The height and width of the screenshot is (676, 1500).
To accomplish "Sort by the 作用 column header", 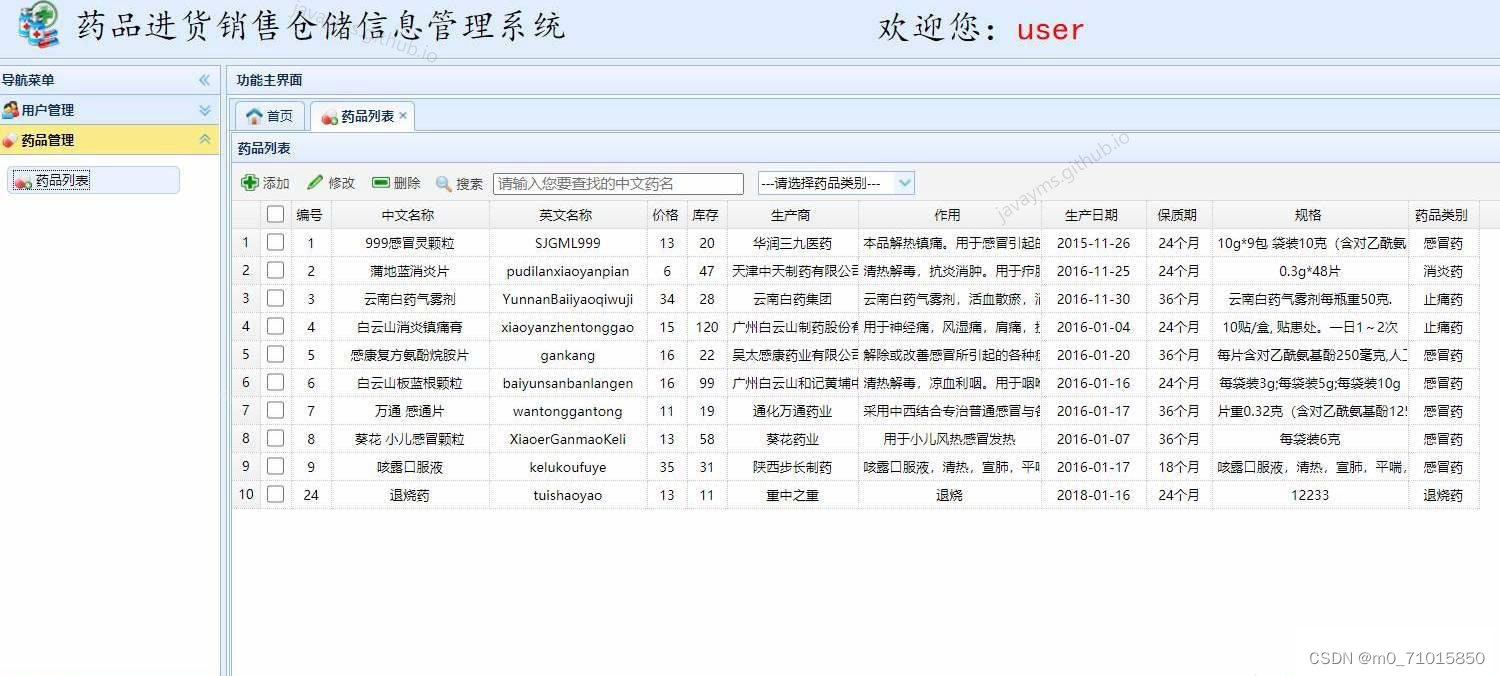I will point(949,215).
